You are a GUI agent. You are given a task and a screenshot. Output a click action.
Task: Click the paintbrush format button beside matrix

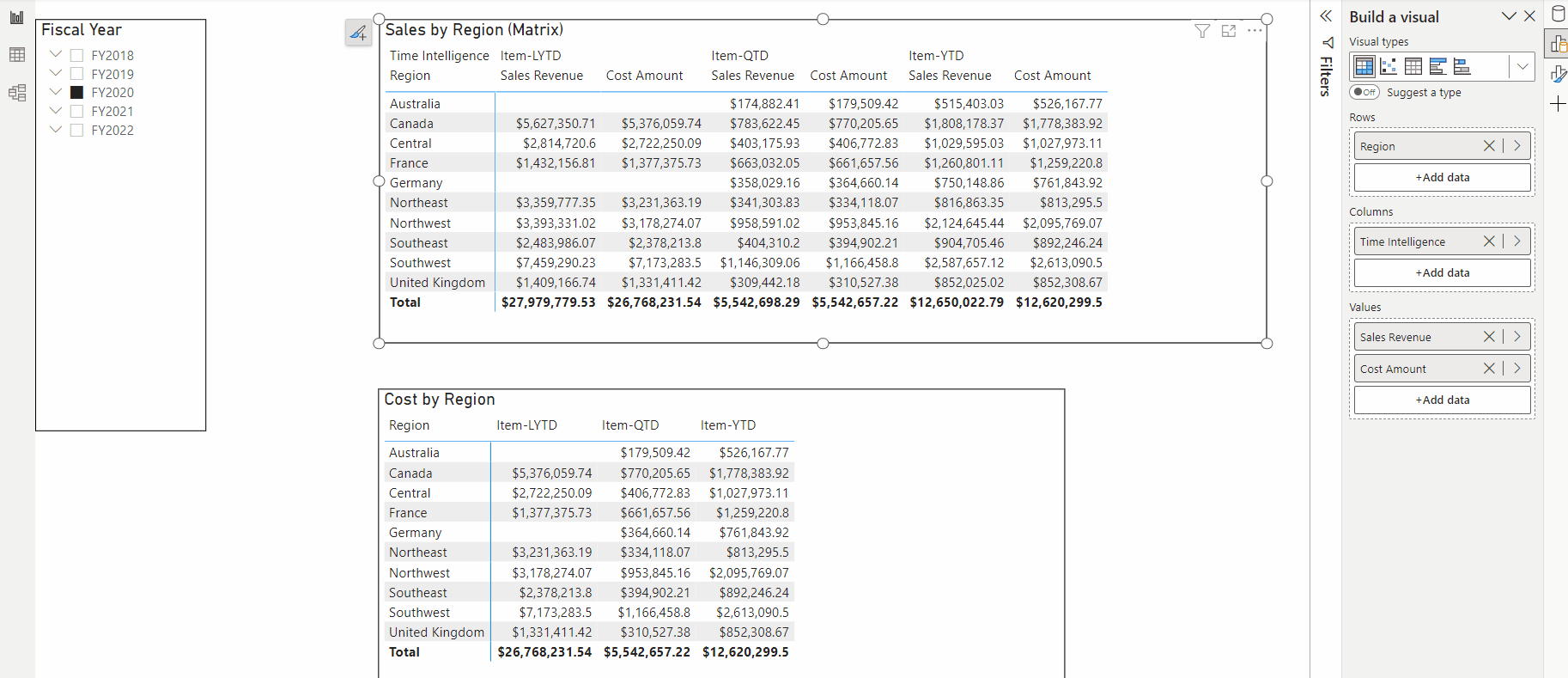click(358, 33)
